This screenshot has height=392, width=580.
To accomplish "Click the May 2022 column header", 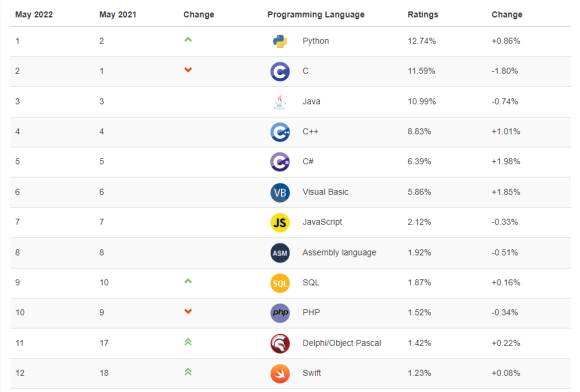I will 34,14.
